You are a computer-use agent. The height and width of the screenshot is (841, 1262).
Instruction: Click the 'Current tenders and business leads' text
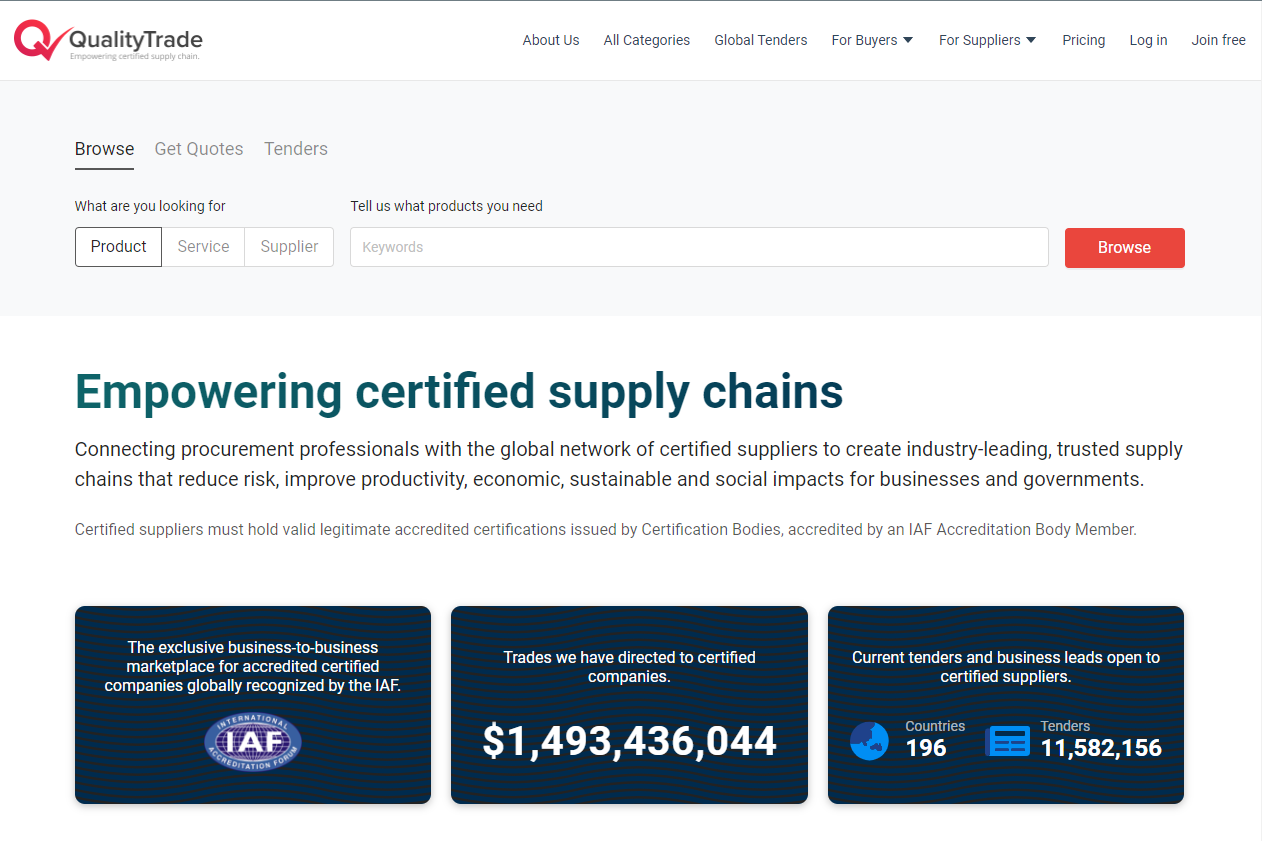1006,667
